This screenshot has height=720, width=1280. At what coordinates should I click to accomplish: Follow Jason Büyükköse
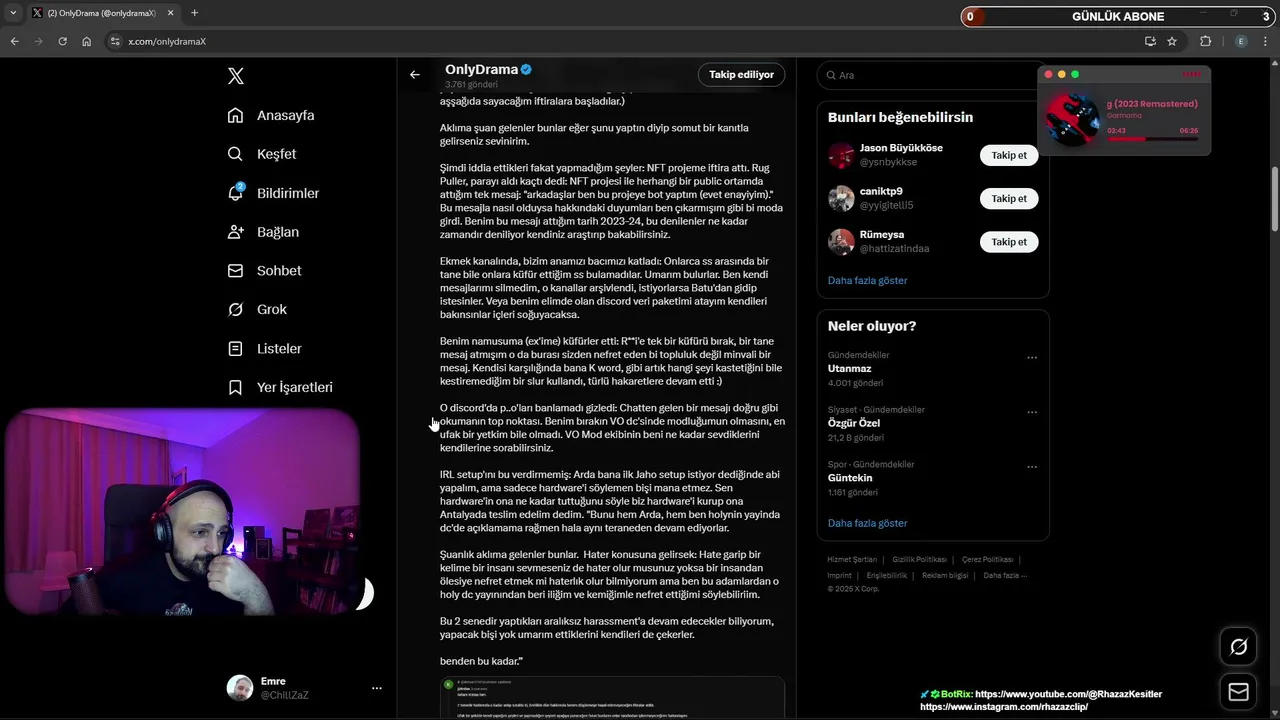(1009, 155)
